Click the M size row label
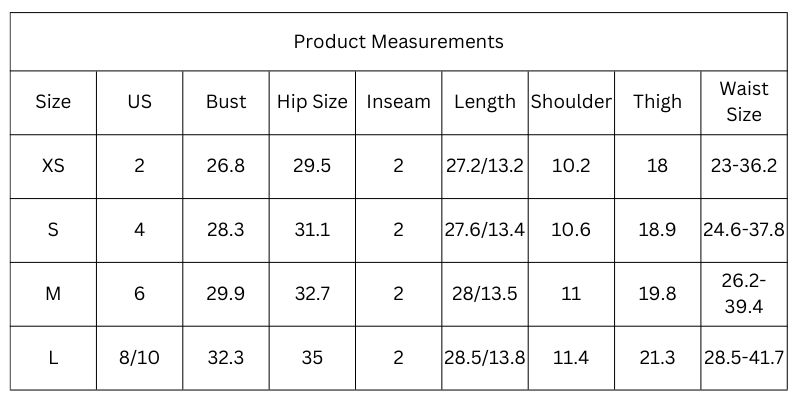Screen dimensions: 800x400 point(53,294)
